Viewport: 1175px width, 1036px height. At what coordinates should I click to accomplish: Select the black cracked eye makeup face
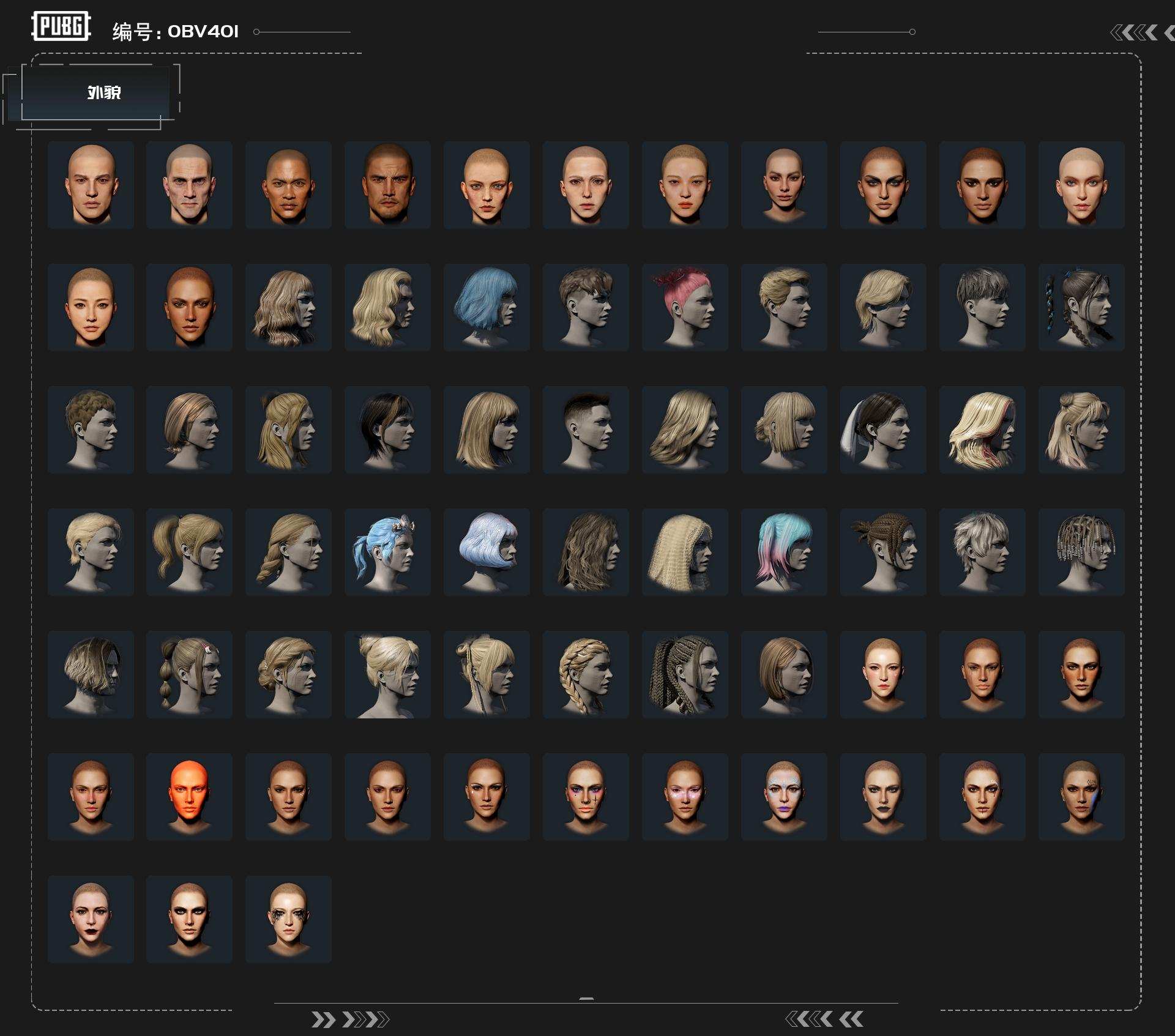click(288, 919)
